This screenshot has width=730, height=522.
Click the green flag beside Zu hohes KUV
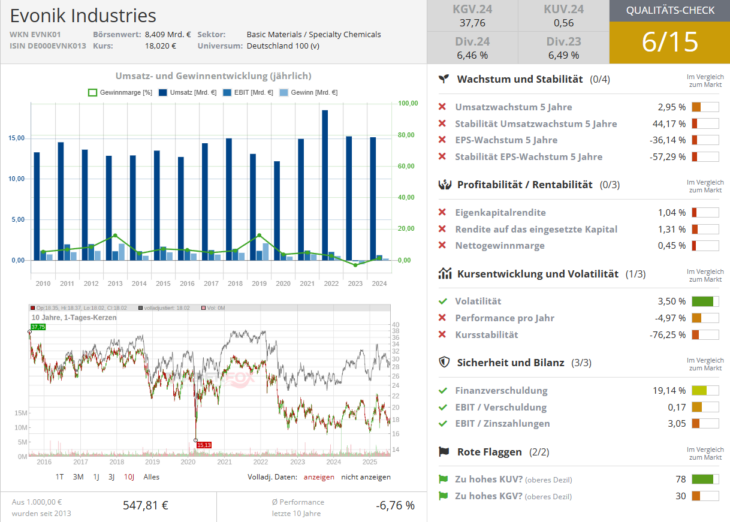click(443, 479)
